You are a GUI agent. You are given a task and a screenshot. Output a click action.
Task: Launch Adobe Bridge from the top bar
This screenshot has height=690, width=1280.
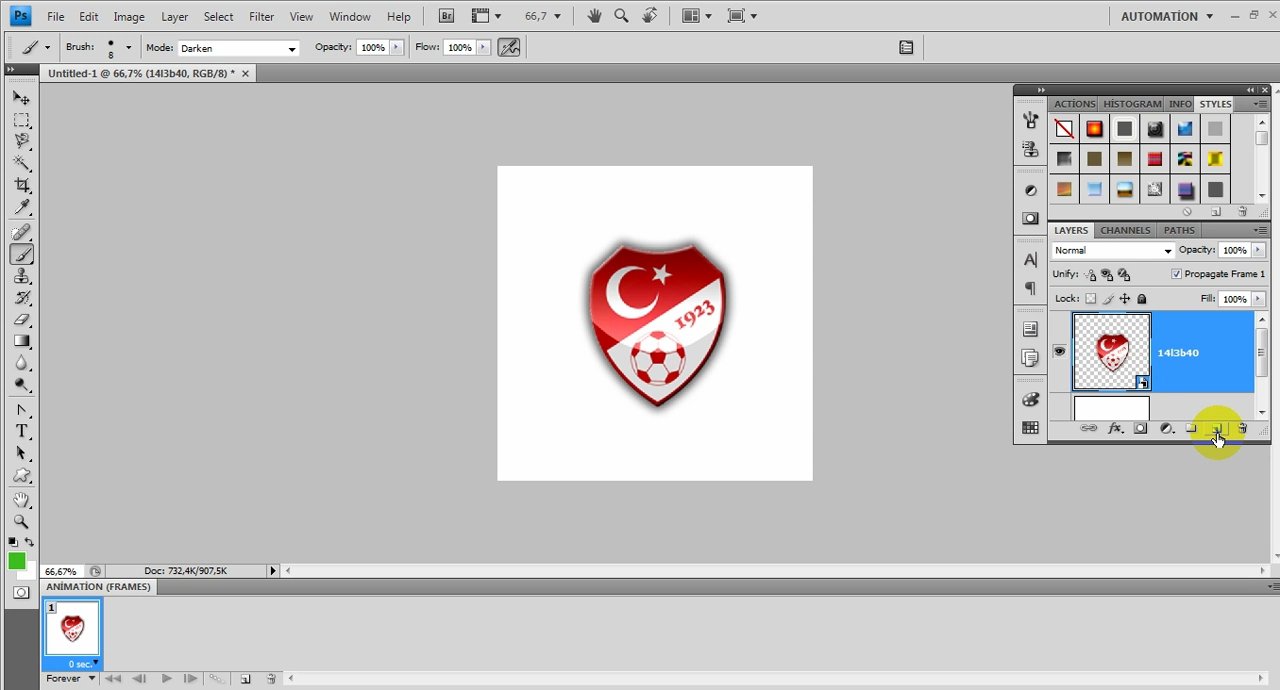pos(446,16)
